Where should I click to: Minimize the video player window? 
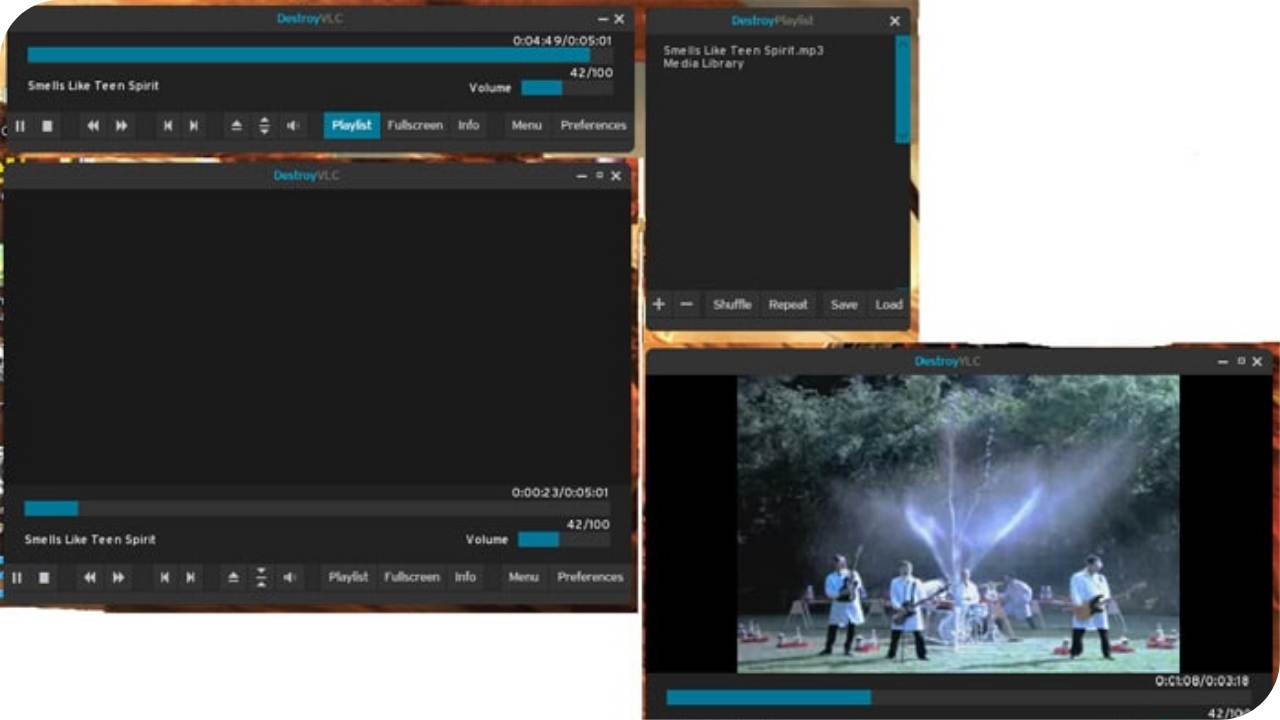pyautogui.click(x=1223, y=362)
